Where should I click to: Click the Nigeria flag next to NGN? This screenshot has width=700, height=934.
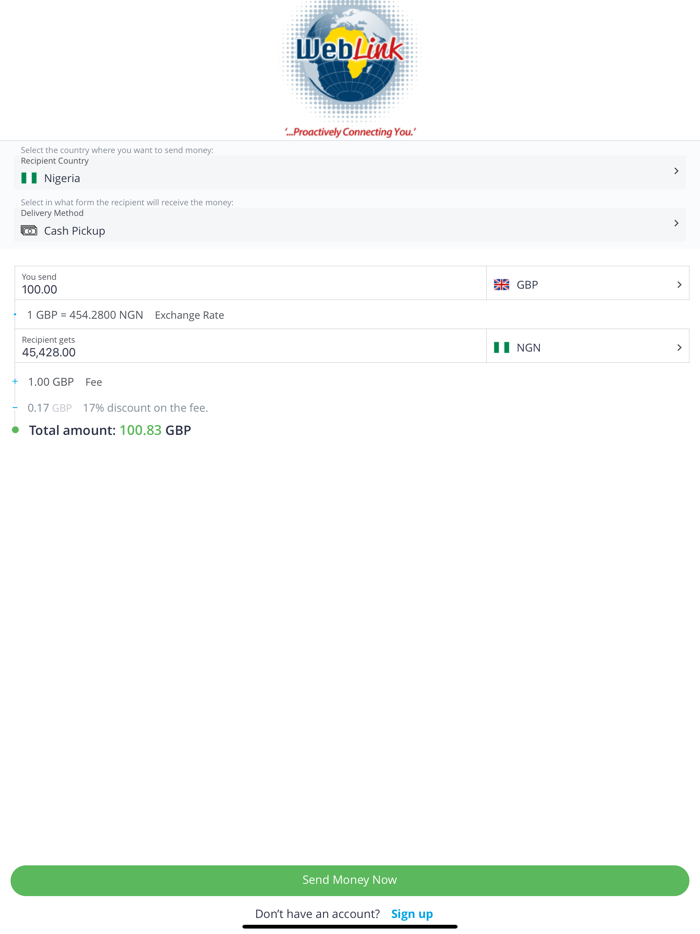coord(501,347)
